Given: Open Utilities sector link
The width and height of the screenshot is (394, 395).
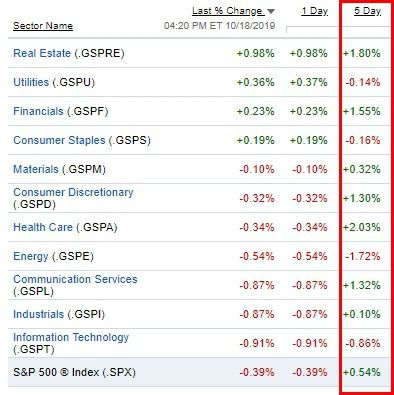Looking at the screenshot, I should coord(31,82).
